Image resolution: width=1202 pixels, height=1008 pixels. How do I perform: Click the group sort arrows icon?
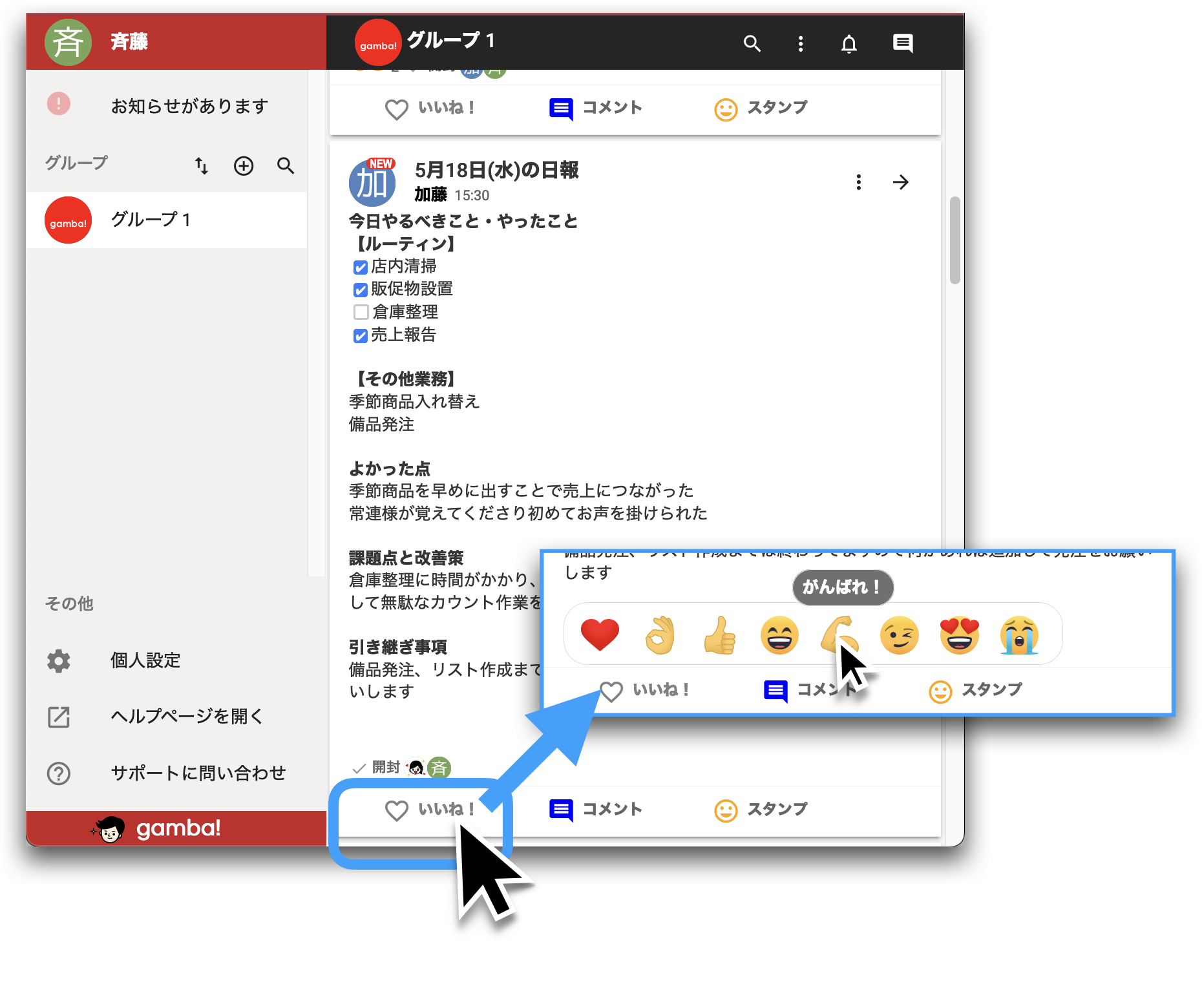(x=202, y=166)
